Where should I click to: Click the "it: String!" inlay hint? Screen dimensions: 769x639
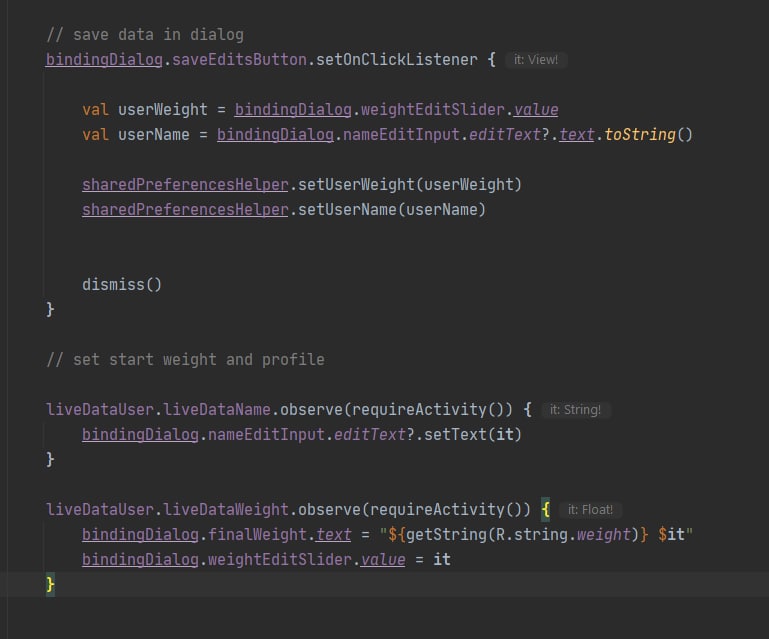tap(575, 410)
